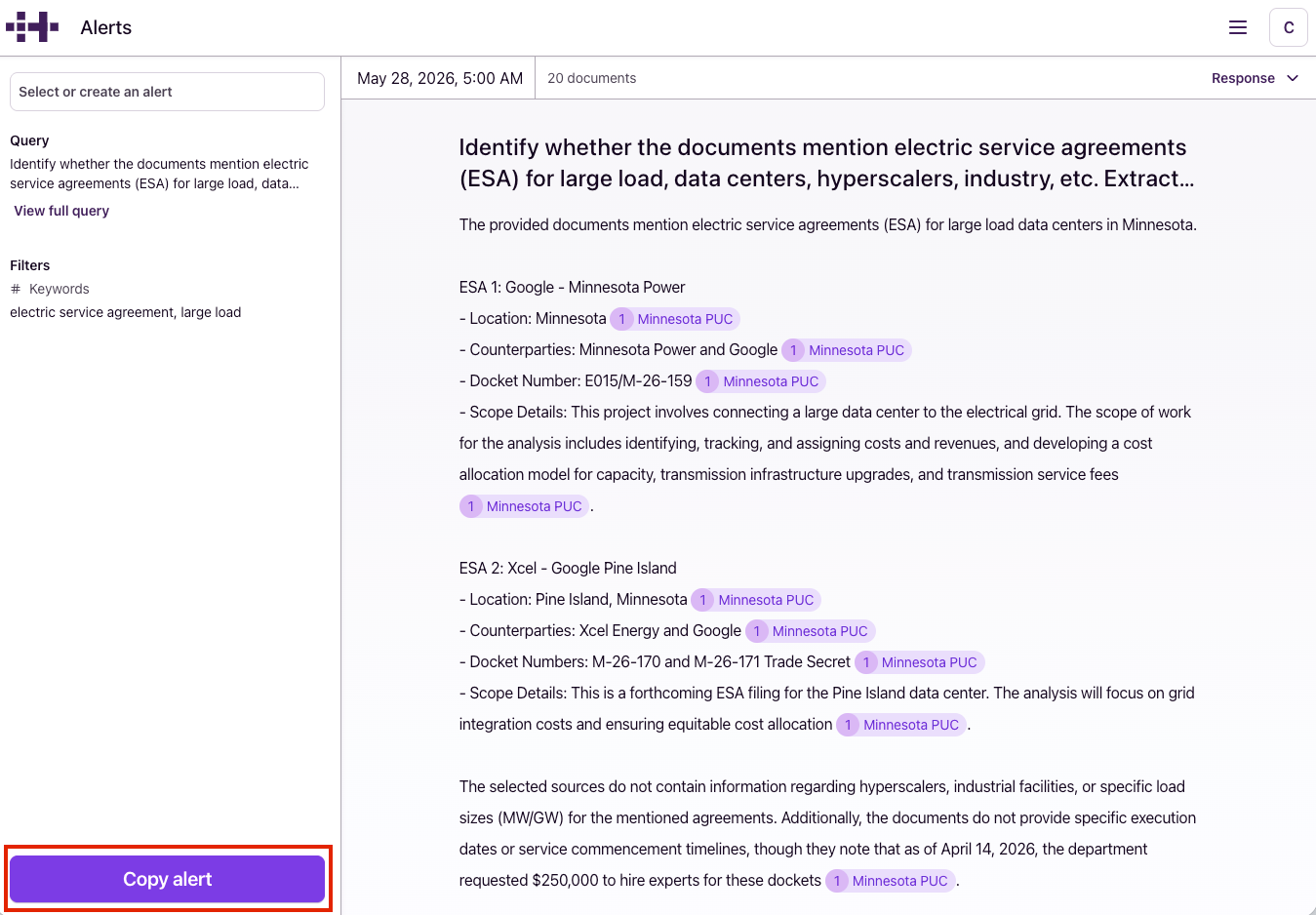1316x915 pixels.
Task: Click the Response dropdown chevron arrow
Action: tap(1293, 78)
